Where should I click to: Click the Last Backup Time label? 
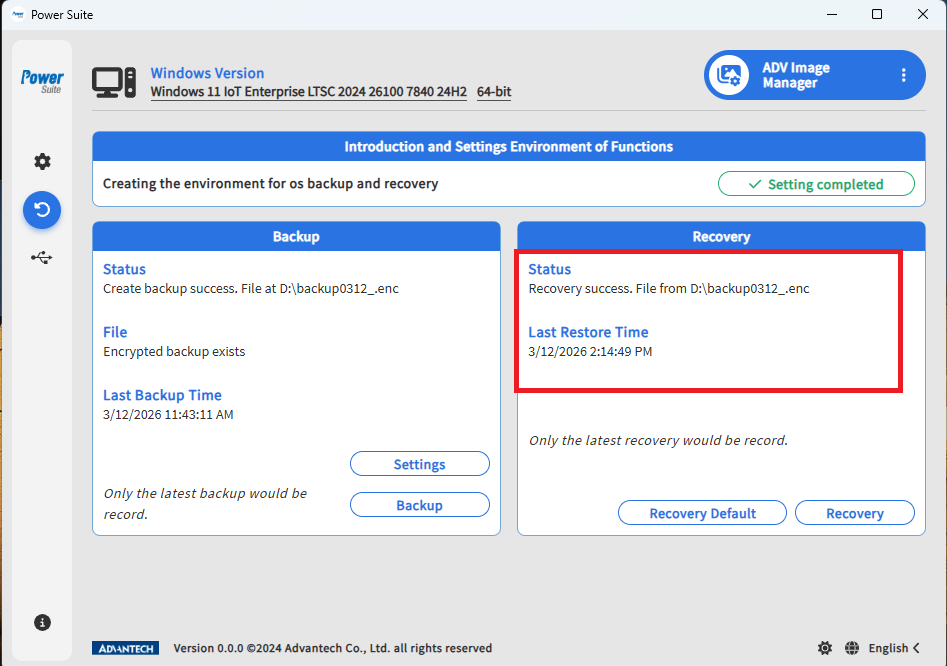[x=162, y=395]
